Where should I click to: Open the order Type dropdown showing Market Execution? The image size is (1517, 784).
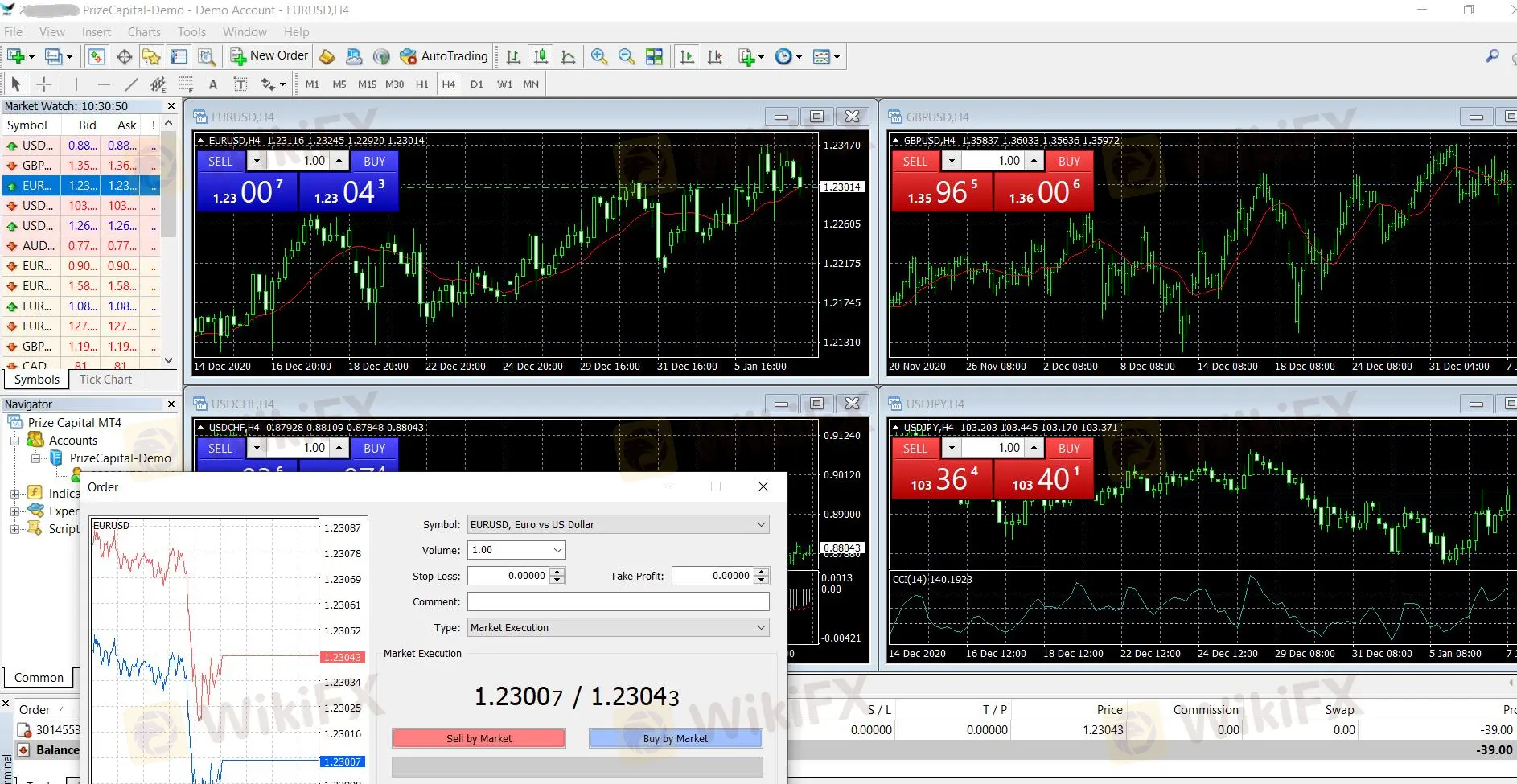tap(759, 627)
